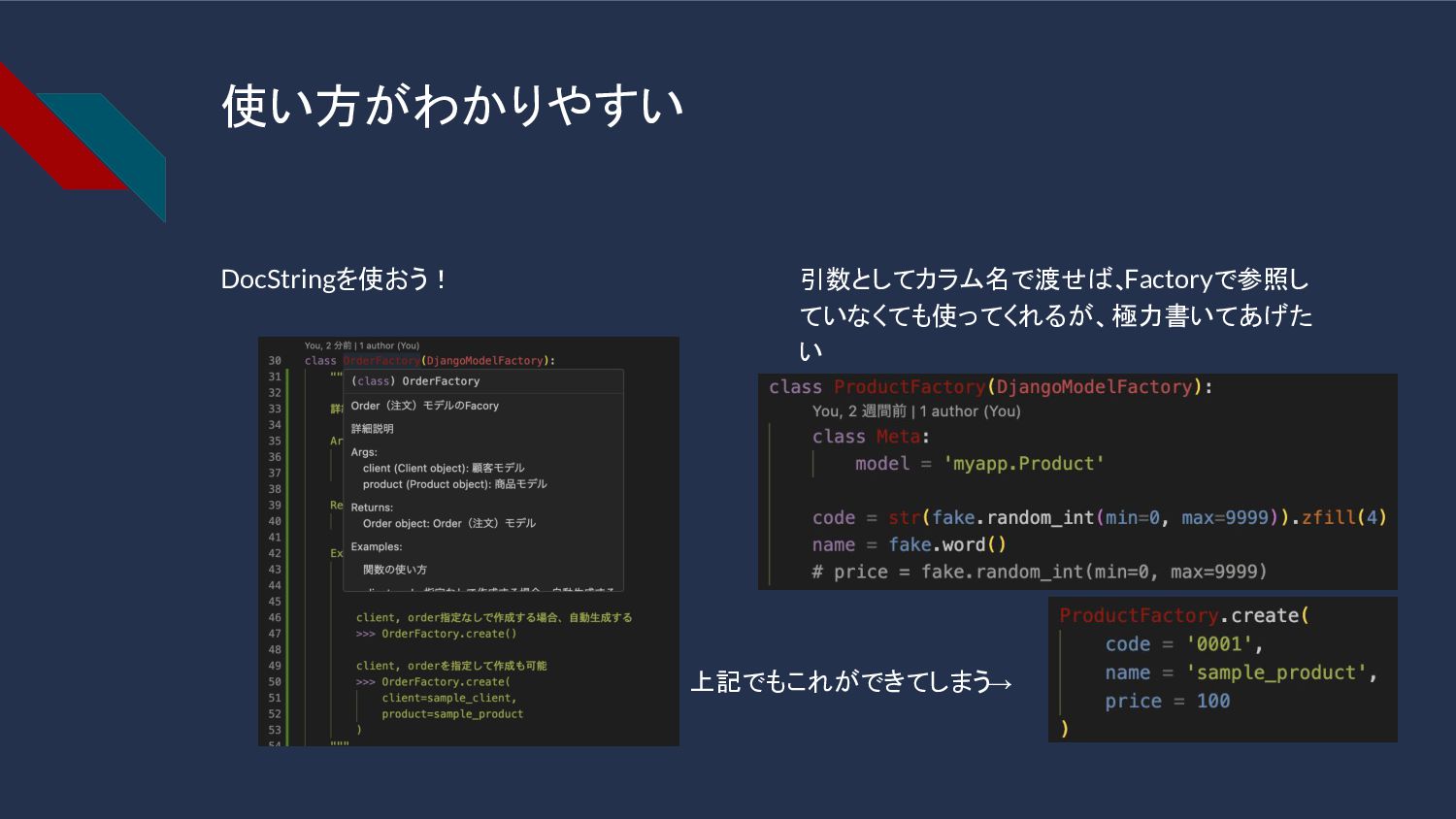Open the ProductFactory class definition screenshot
Screen dimensions: 1456x819
(x=1077, y=481)
